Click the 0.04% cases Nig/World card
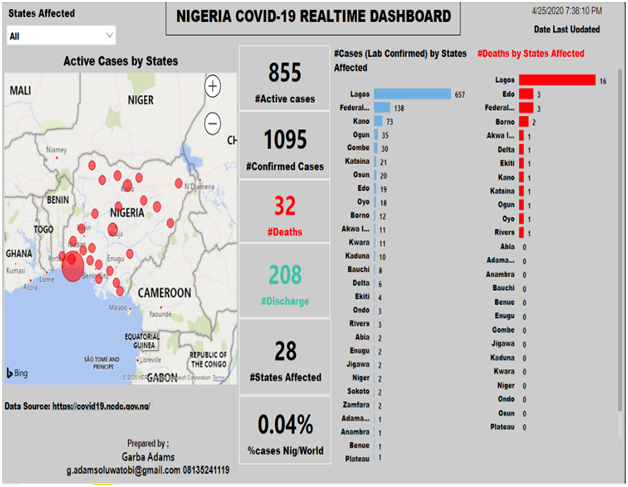 coord(284,430)
